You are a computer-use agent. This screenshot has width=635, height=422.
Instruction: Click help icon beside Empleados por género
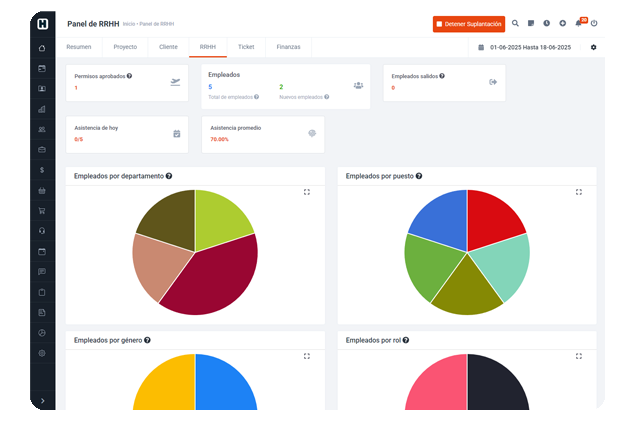tap(147, 340)
